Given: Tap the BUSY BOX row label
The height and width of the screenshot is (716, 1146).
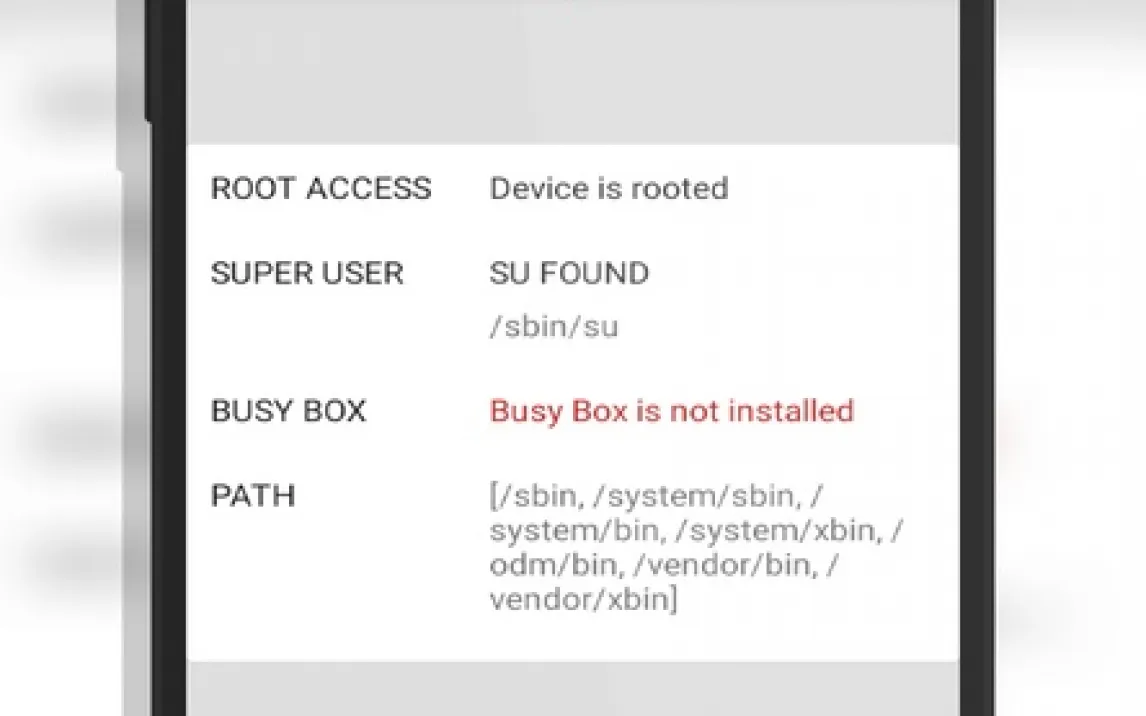Looking at the screenshot, I should tap(288, 411).
